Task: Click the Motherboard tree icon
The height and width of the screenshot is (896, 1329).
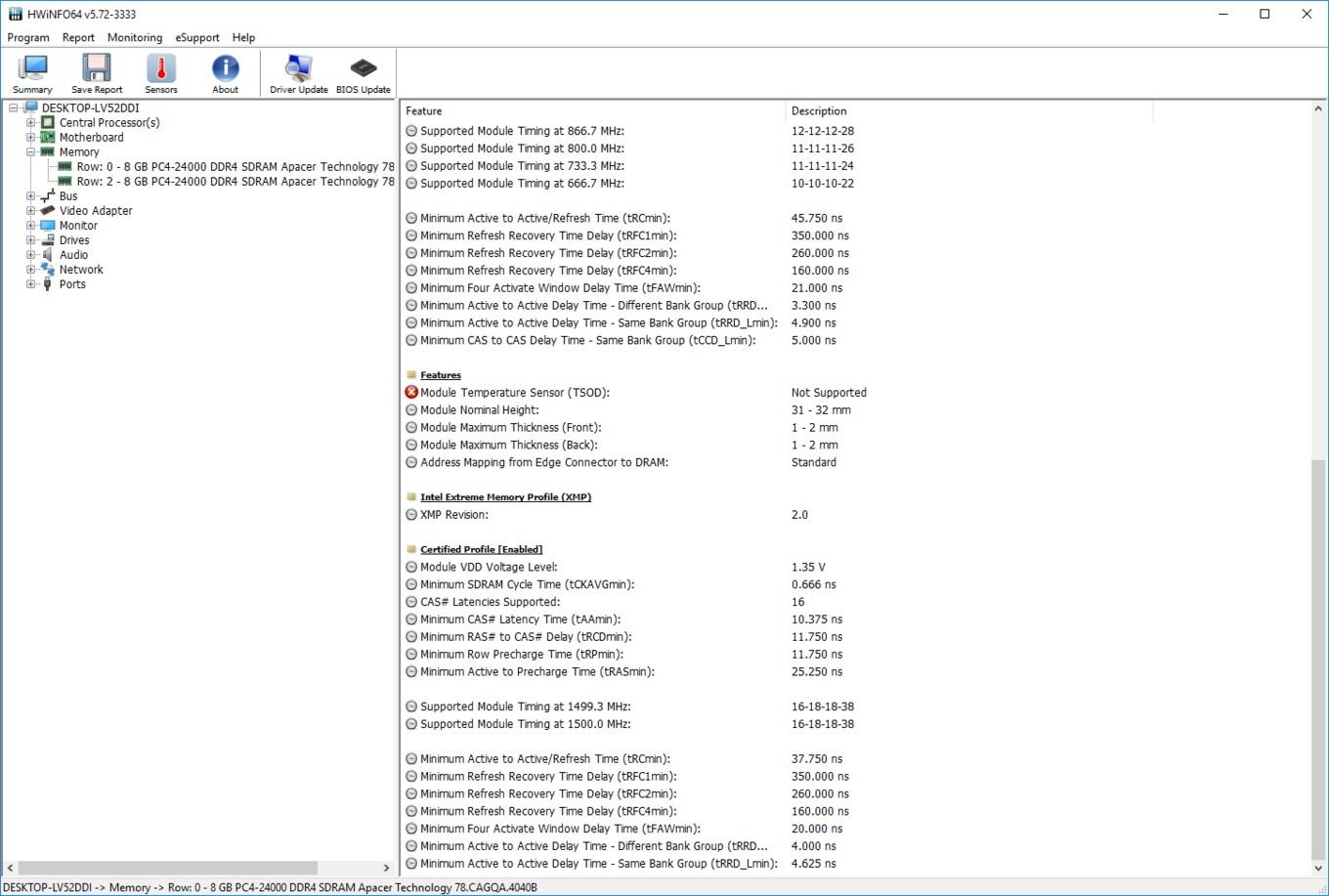Action: [x=48, y=137]
